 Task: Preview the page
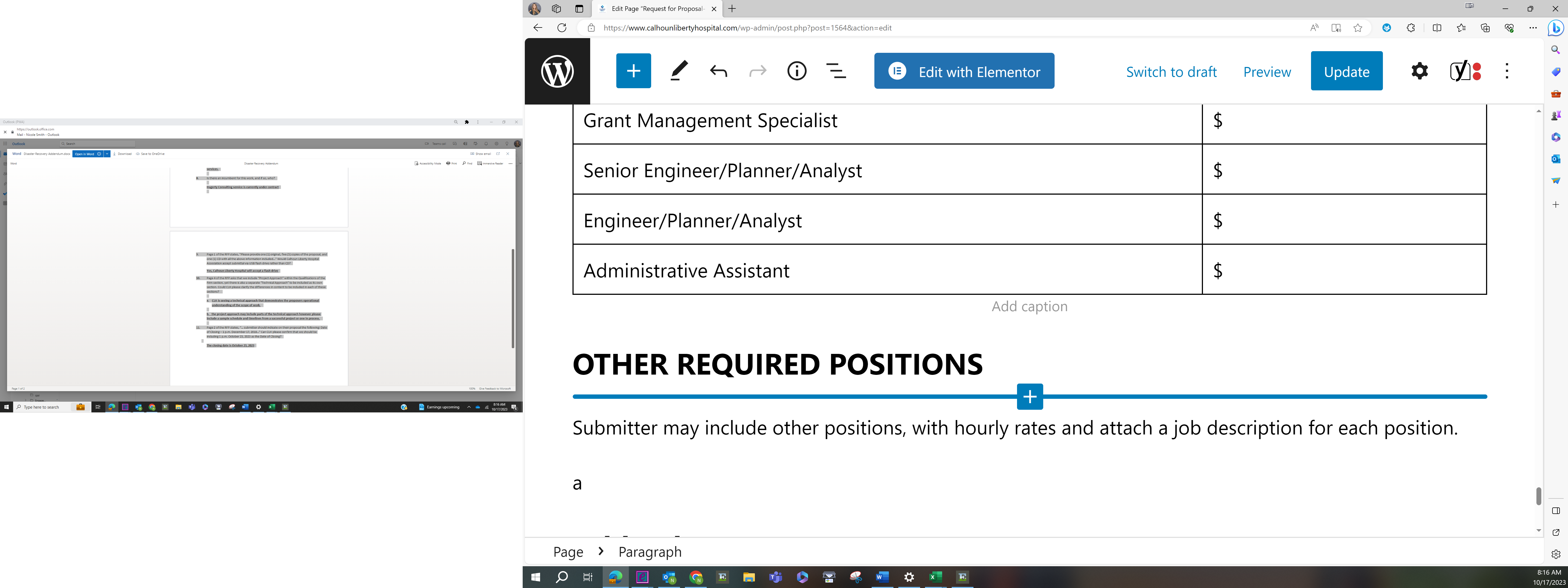point(1267,72)
